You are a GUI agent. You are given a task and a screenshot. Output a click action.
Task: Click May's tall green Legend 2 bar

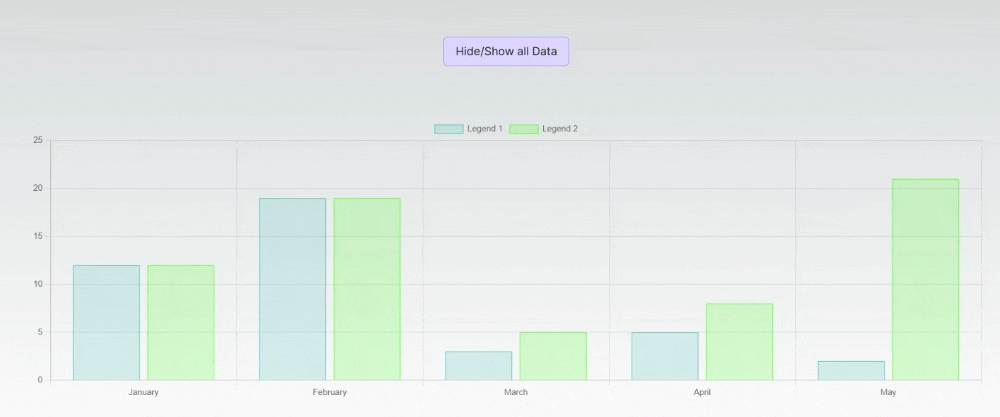pyautogui.click(x=926, y=279)
